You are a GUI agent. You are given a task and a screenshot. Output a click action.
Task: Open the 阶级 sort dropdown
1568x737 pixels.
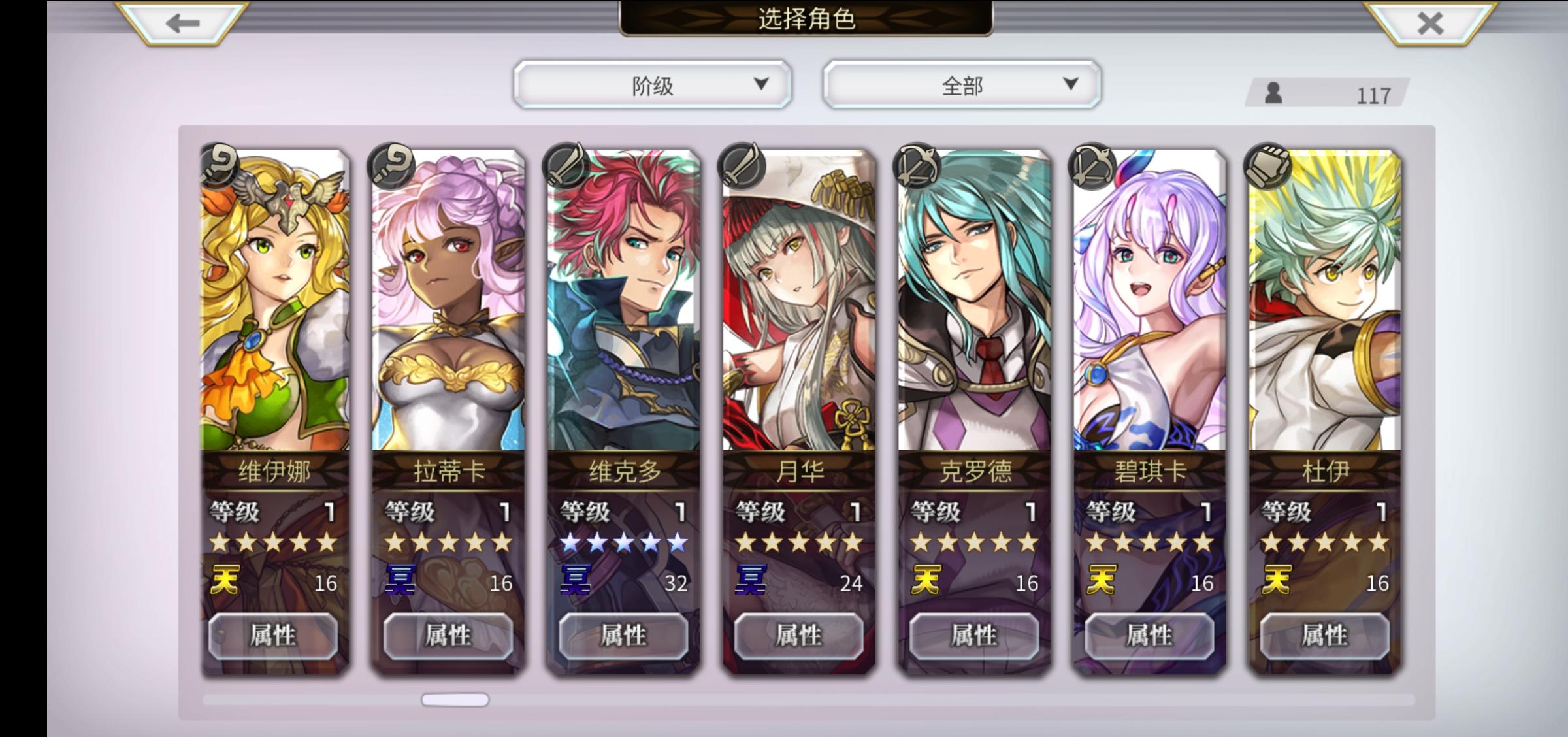(x=653, y=85)
